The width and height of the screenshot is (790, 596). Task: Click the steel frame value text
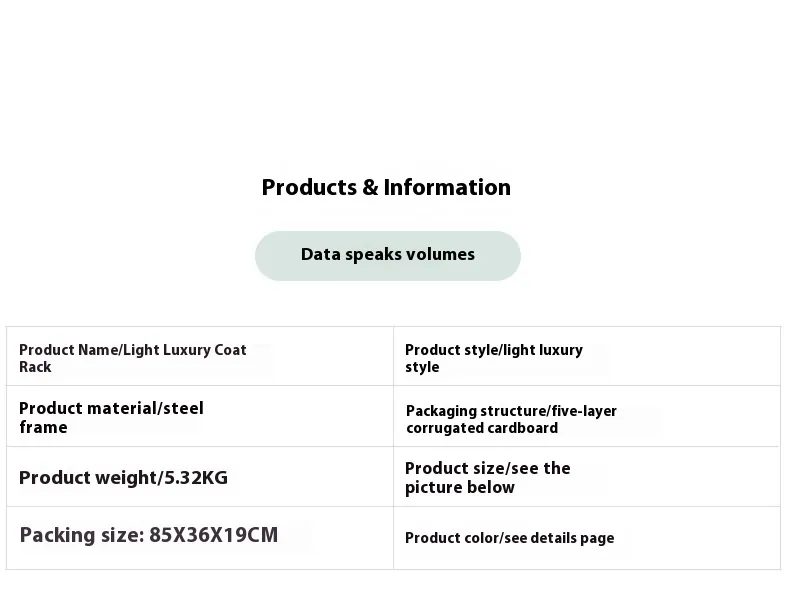tap(184, 408)
